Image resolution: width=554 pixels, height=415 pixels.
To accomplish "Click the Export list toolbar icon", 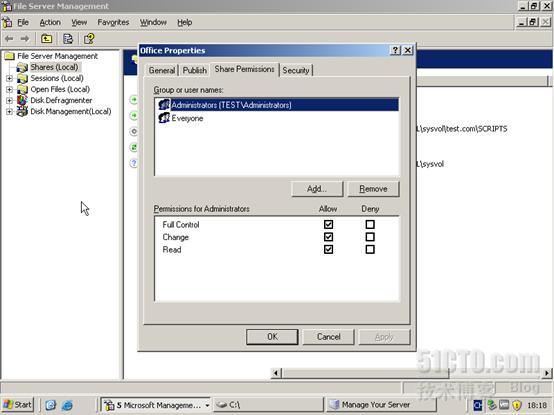I will tap(67, 38).
